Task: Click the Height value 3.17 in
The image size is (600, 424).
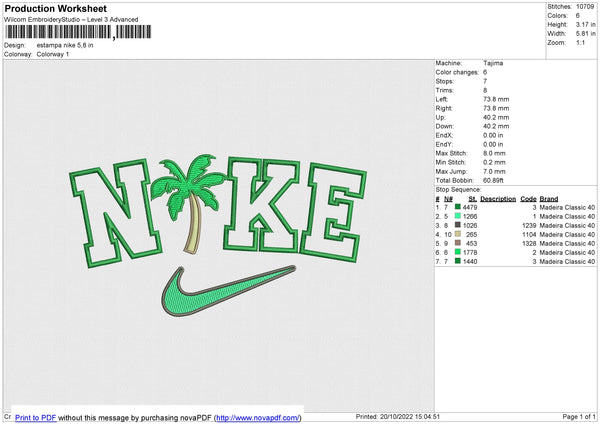Action: (x=585, y=24)
